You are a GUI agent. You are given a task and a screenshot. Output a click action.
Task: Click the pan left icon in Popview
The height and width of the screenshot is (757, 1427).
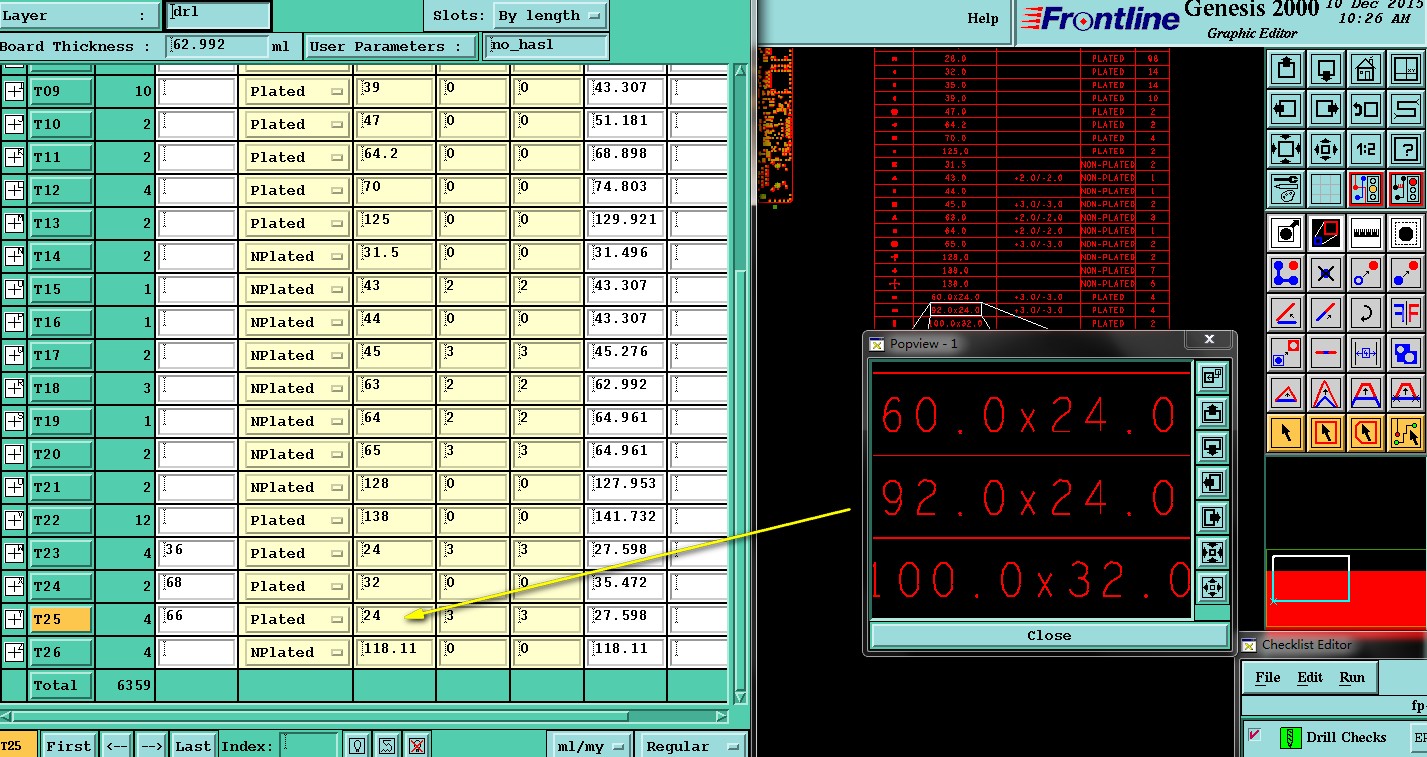1211,482
